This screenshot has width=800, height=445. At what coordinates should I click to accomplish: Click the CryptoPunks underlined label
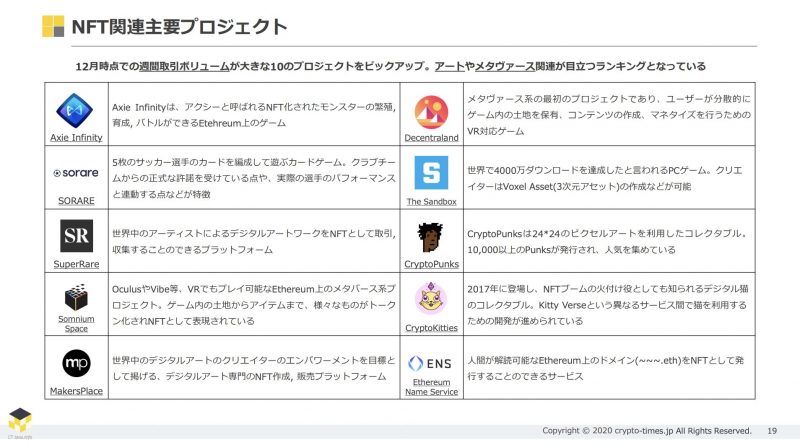432,264
